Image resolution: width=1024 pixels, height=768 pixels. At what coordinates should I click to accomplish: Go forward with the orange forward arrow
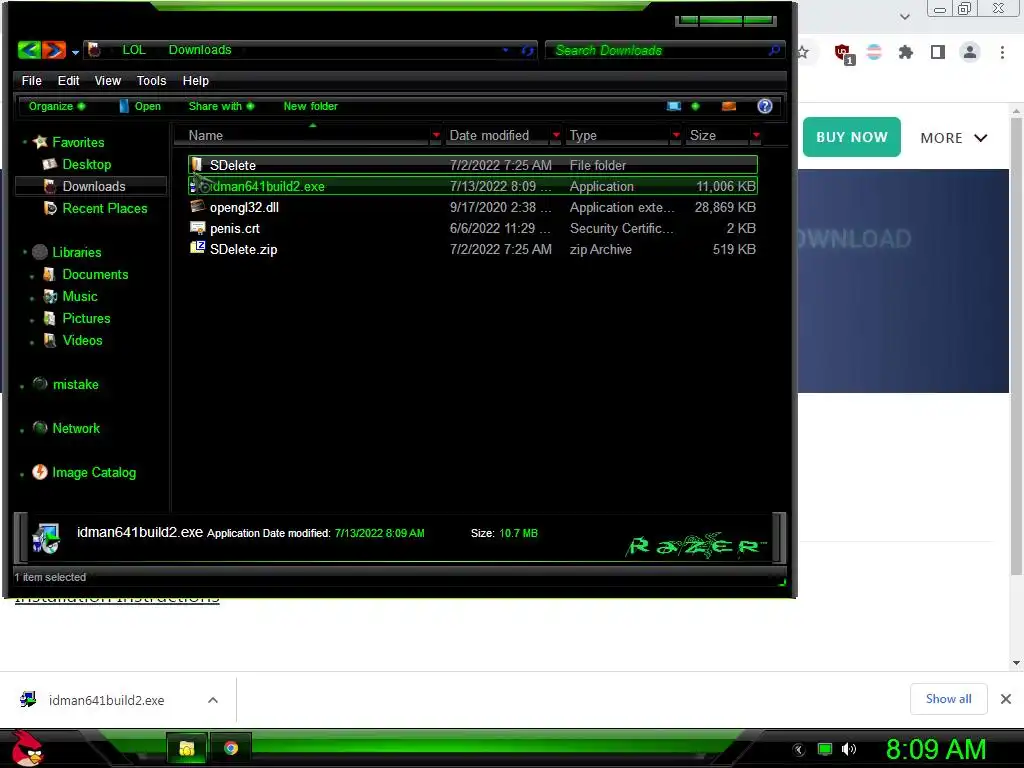tap(54, 50)
